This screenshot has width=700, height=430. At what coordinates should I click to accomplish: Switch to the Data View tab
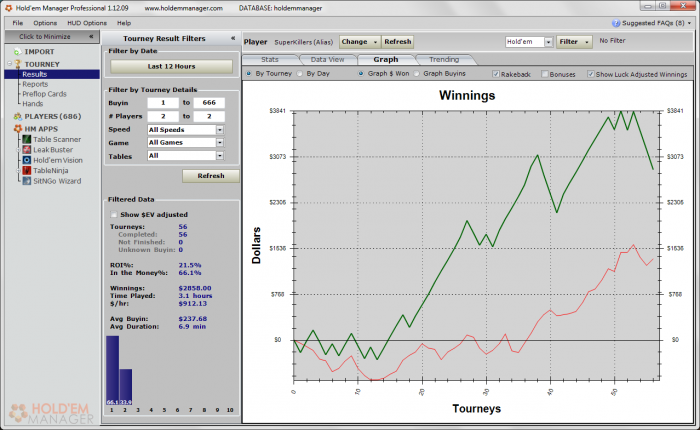(x=327, y=59)
